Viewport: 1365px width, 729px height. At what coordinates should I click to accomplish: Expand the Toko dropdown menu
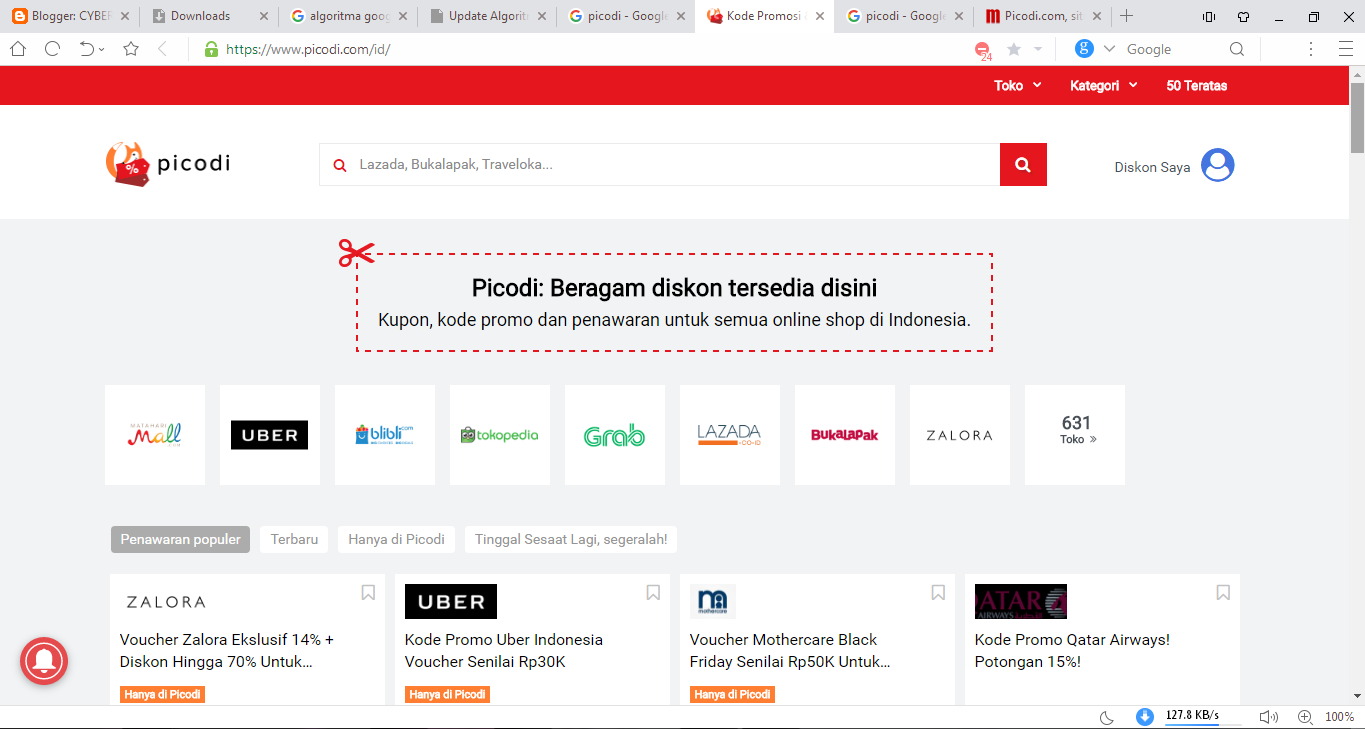1018,85
